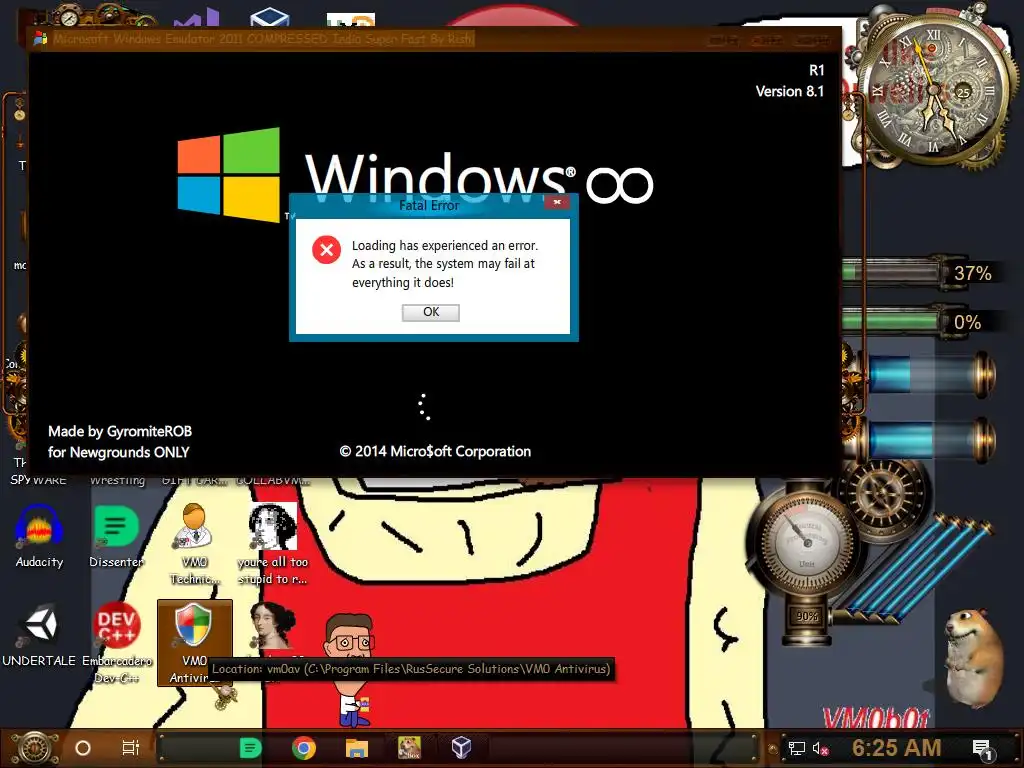The height and width of the screenshot is (768, 1024).
Task: Click "Made by GyromiteROB" credit text
Action: (x=120, y=432)
